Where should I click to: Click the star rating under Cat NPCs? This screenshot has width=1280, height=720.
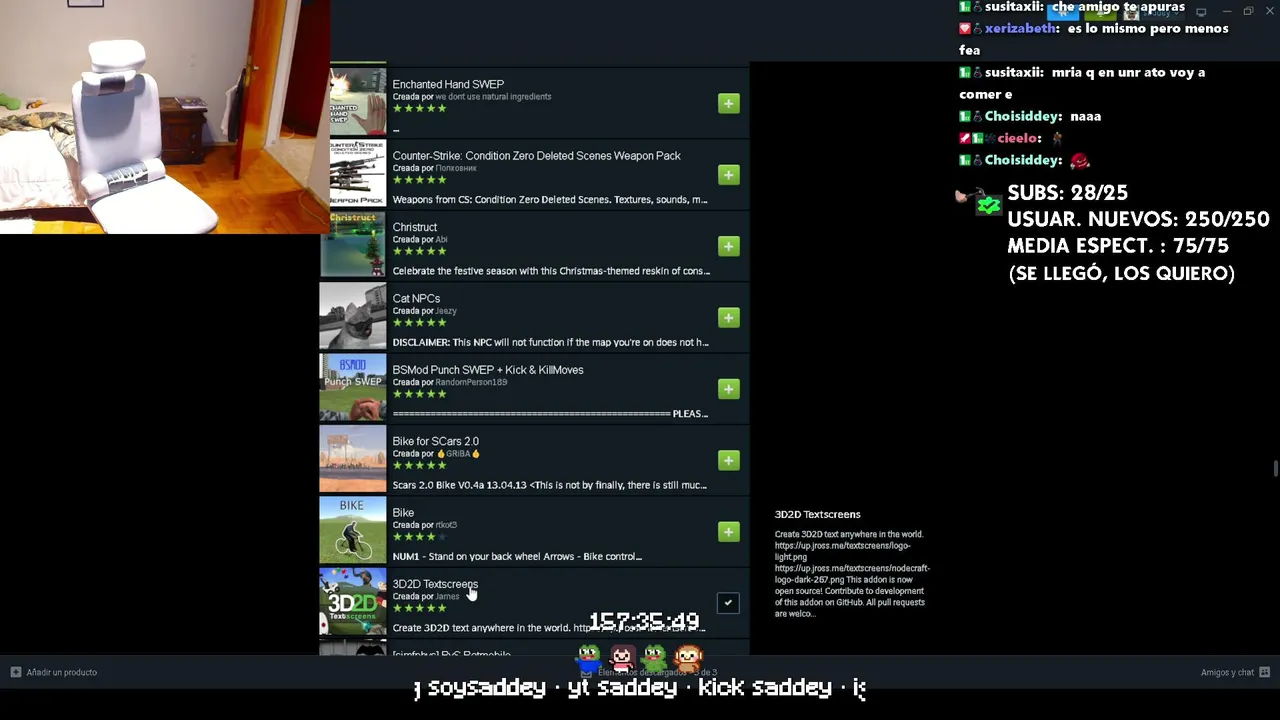tap(420, 322)
